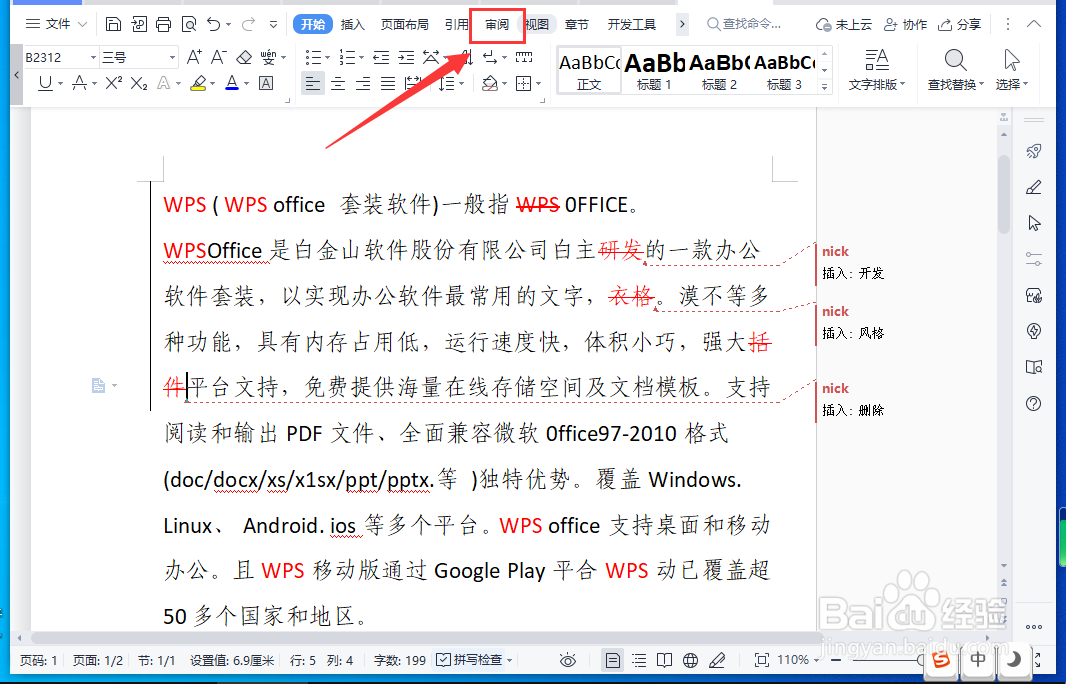
Task: Toggle Sogou Chinese input mode key
Action: tap(978, 659)
